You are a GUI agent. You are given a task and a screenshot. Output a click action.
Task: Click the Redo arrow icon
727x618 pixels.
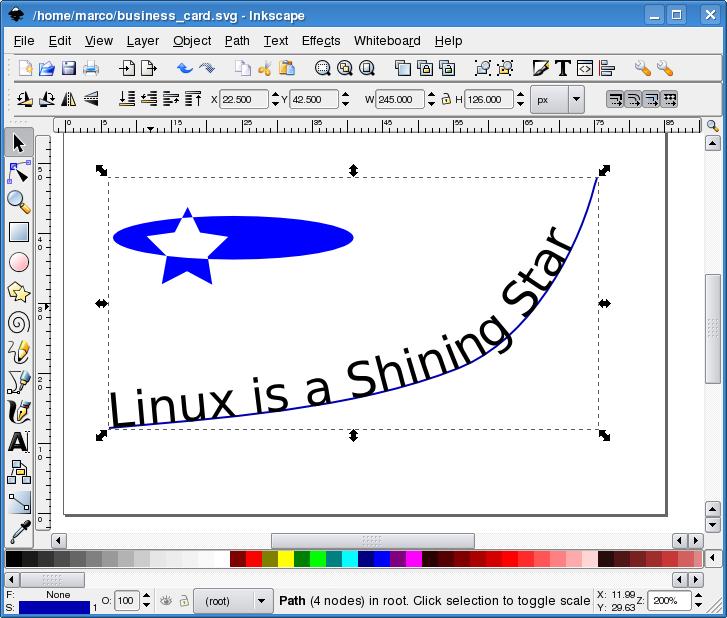point(207,69)
